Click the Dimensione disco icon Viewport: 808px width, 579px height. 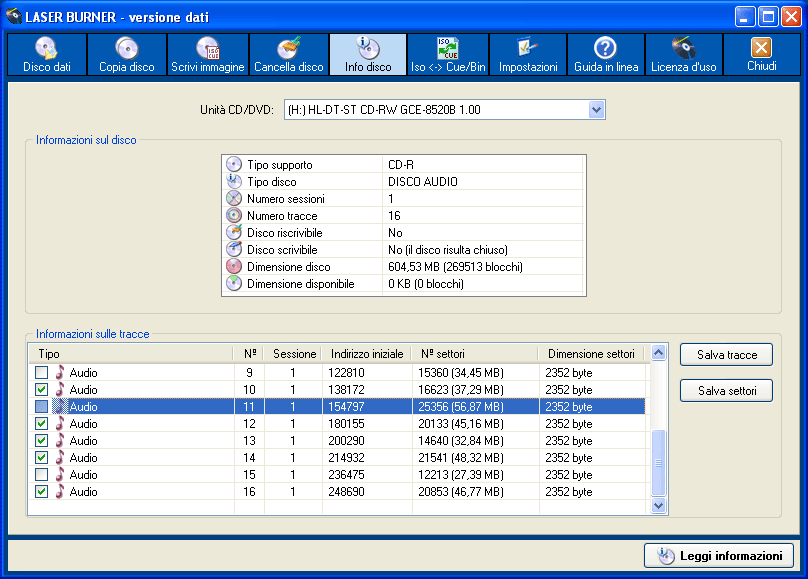click(234, 266)
